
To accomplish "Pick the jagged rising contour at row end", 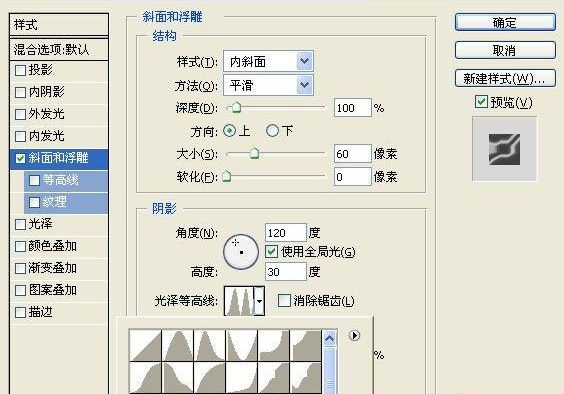I will pos(306,378).
